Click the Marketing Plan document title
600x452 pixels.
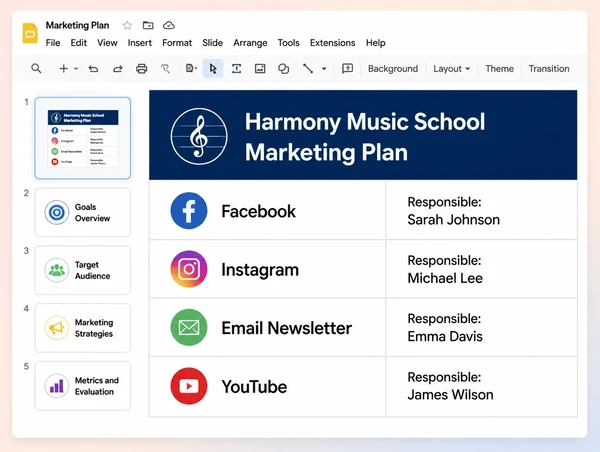pyautogui.click(x=77, y=25)
